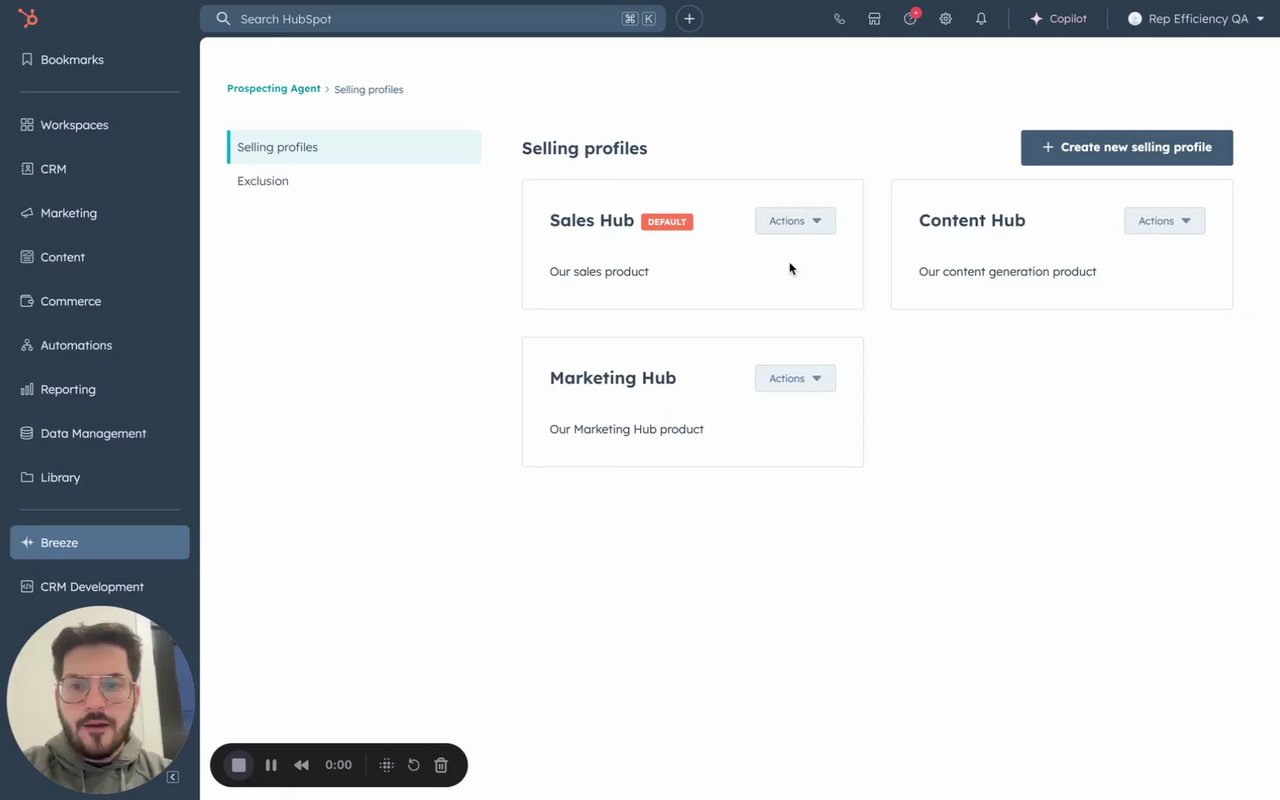Click the Prospecting Agent breadcrumb link
The width and height of the screenshot is (1280, 800).
(x=274, y=89)
